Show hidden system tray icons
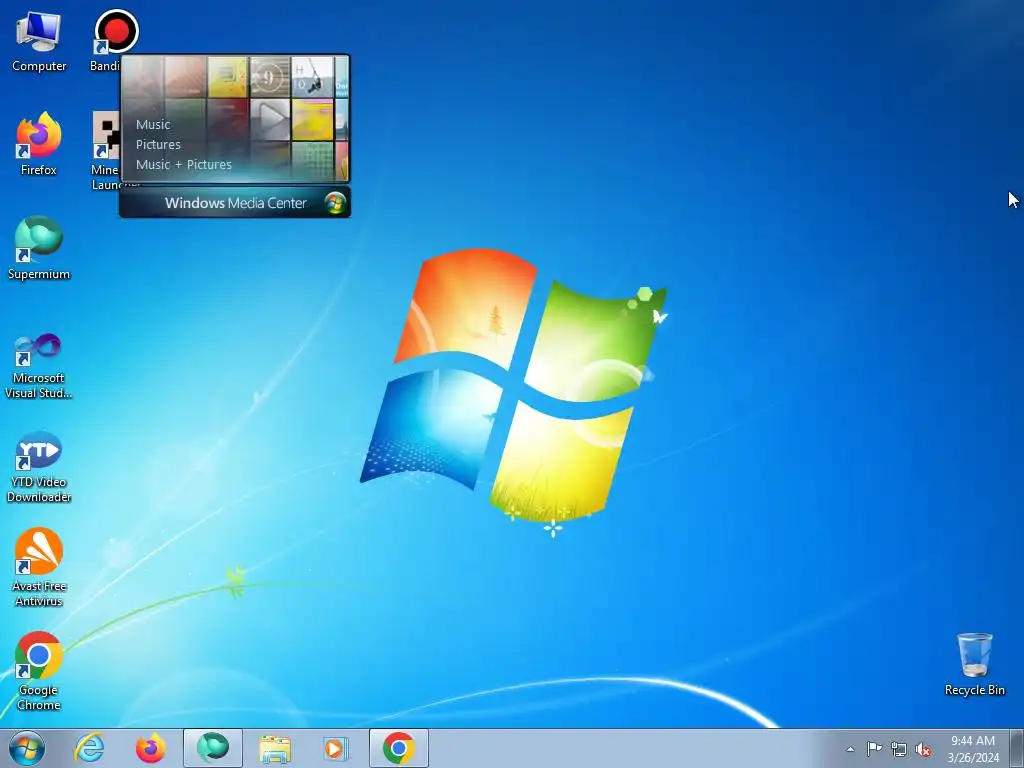The image size is (1024, 768). click(x=850, y=749)
